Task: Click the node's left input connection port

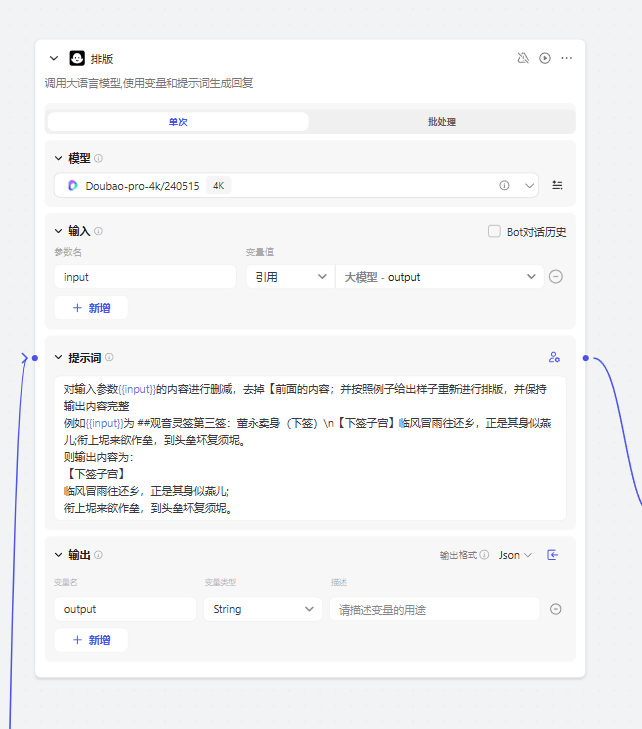Action: 35,358
